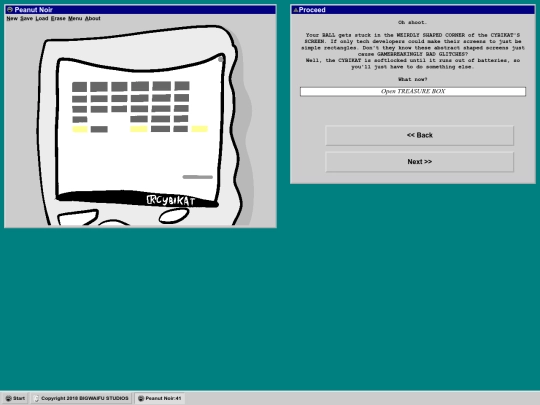Open the Load menu item
Screen dimensions: 540x405
point(42,19)
